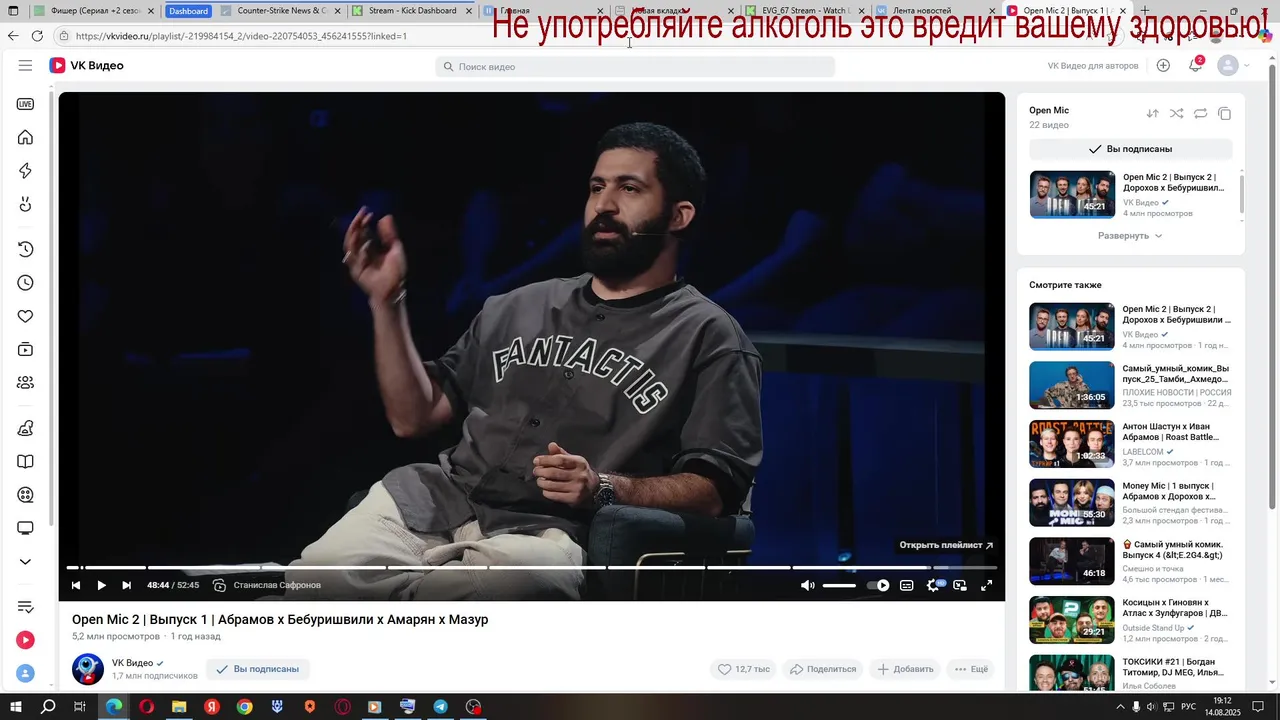Toggle playlist repeat

pos(1200,114)
